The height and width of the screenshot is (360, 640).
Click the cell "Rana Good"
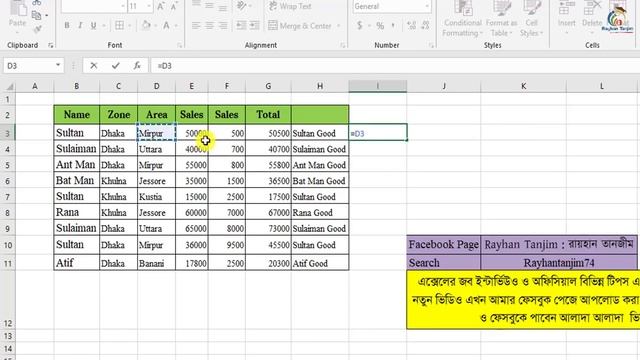(320, 213)
